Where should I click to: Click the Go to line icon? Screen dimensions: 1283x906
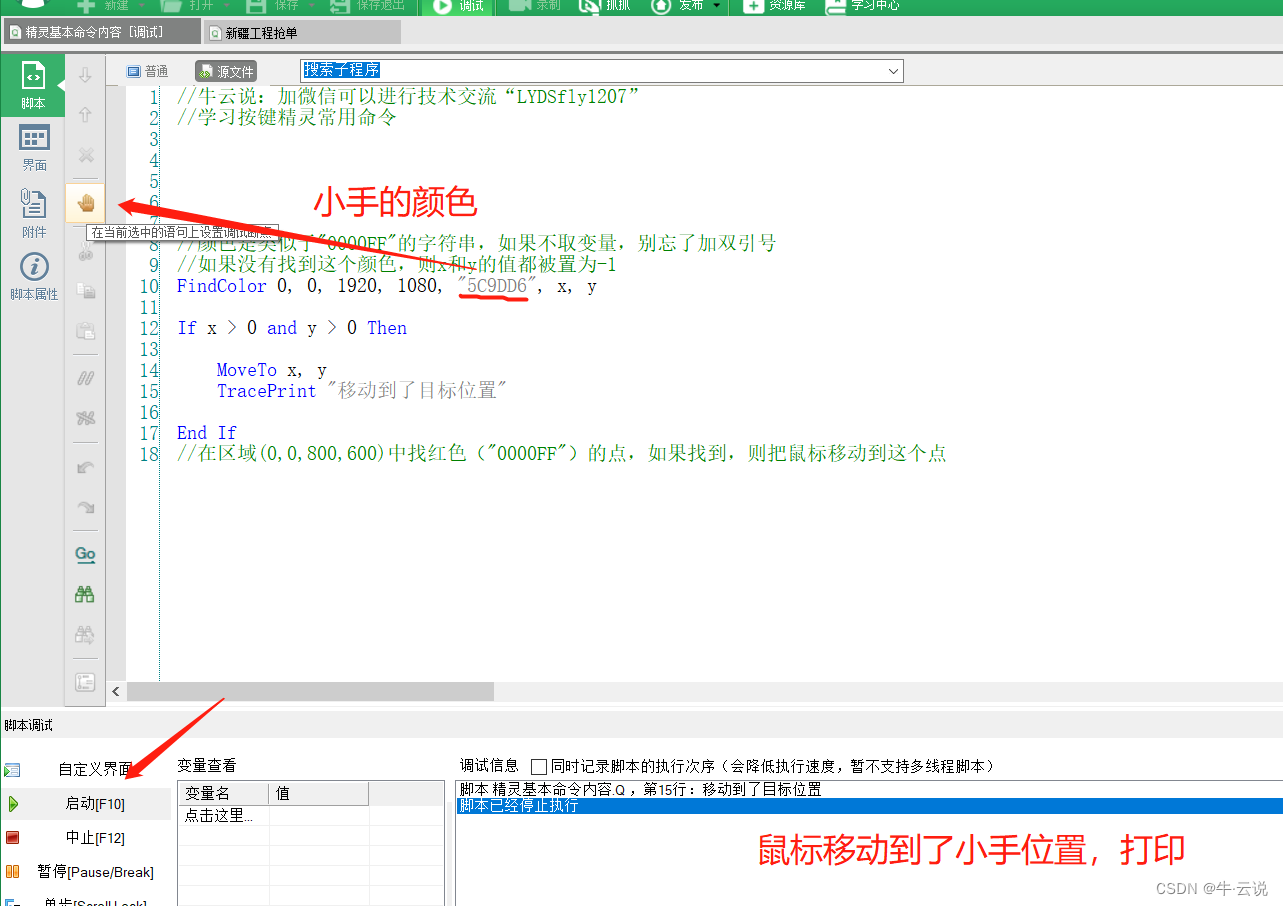pos(86,555)
